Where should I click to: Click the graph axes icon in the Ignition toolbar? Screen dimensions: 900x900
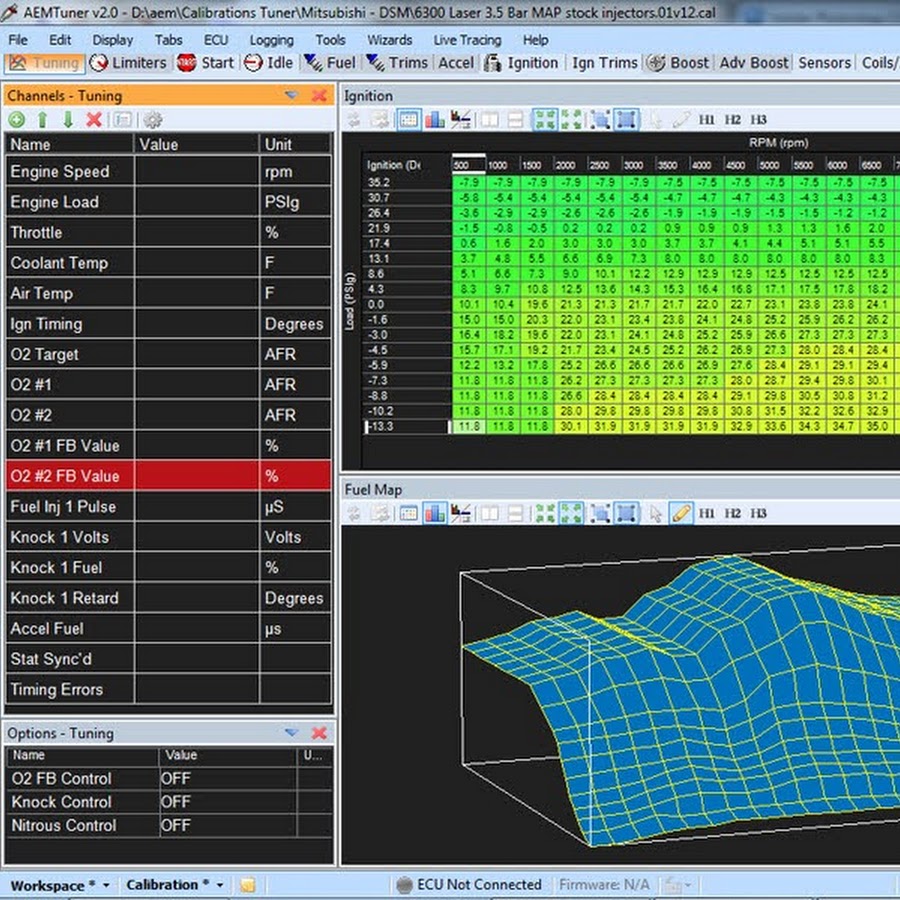(460, 119)
